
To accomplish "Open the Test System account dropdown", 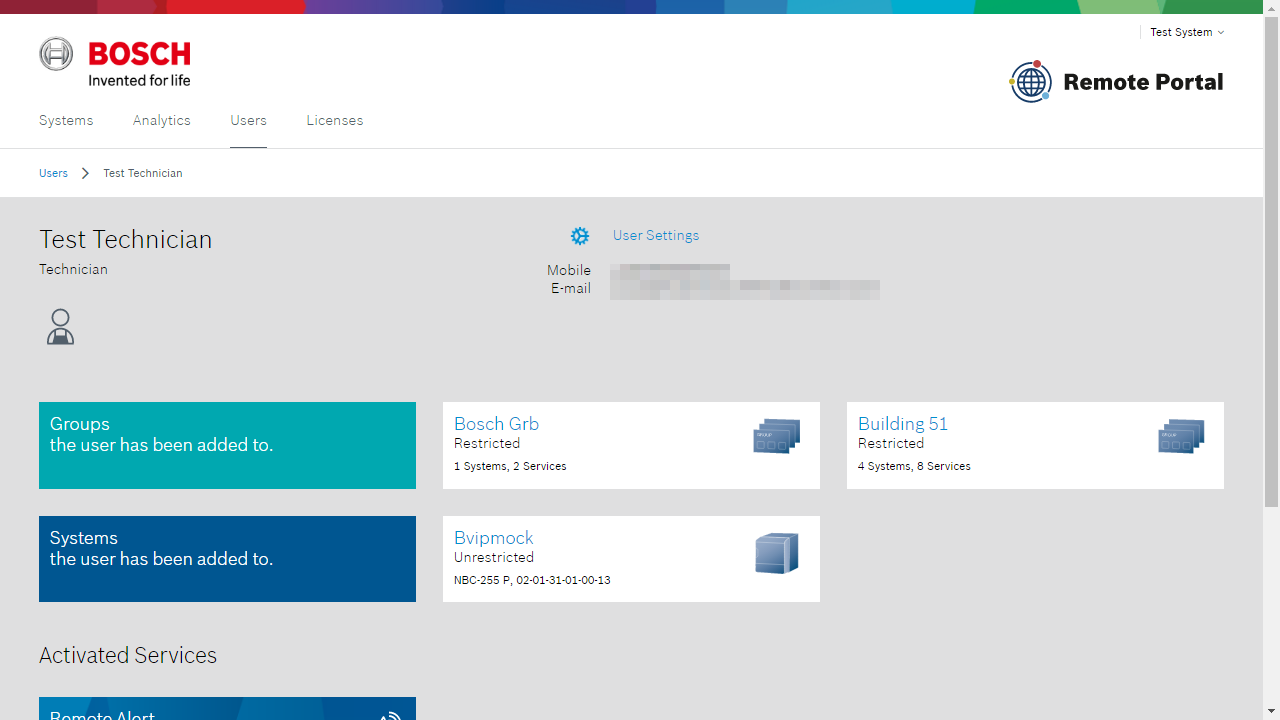I will click(x=1186, y=32).
